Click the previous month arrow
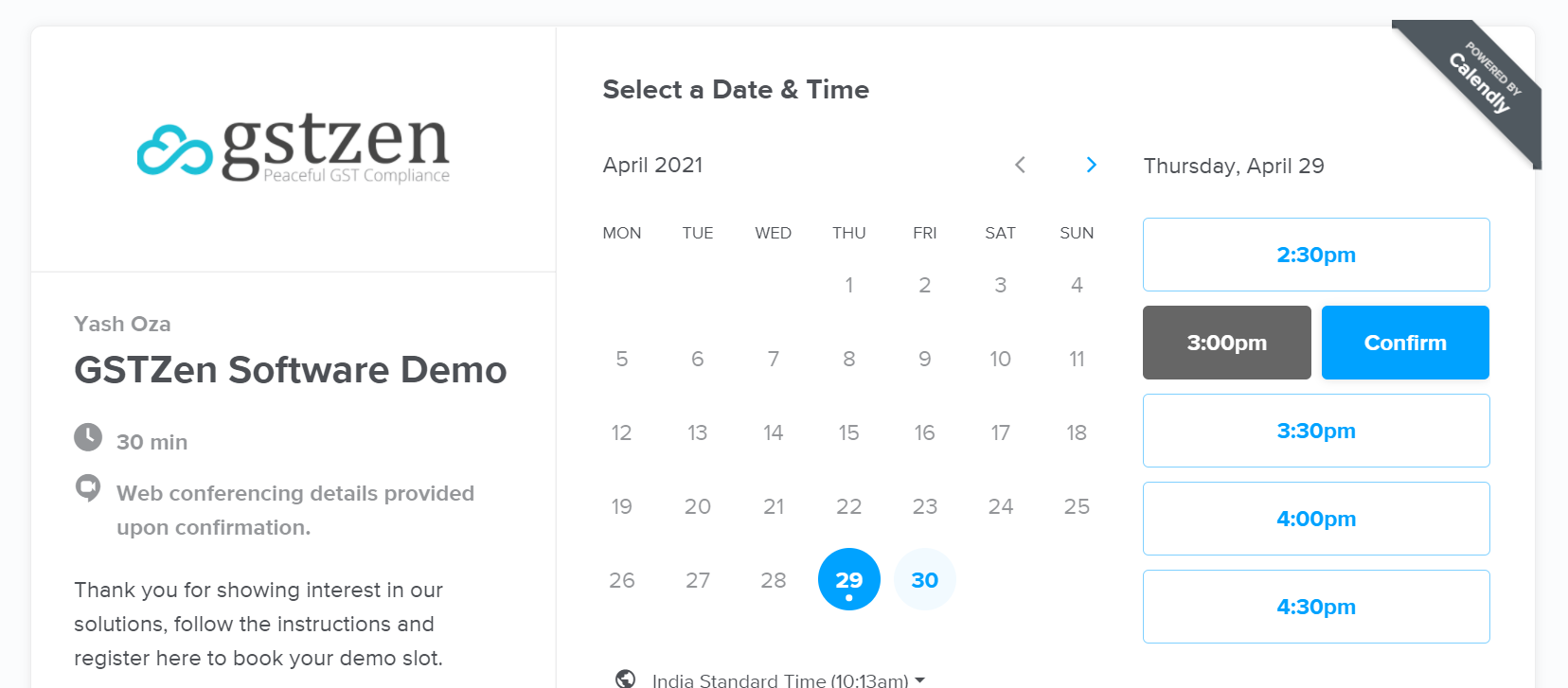The width and height of the screenshot is (1568, 688). click(x=1020, y=165)
